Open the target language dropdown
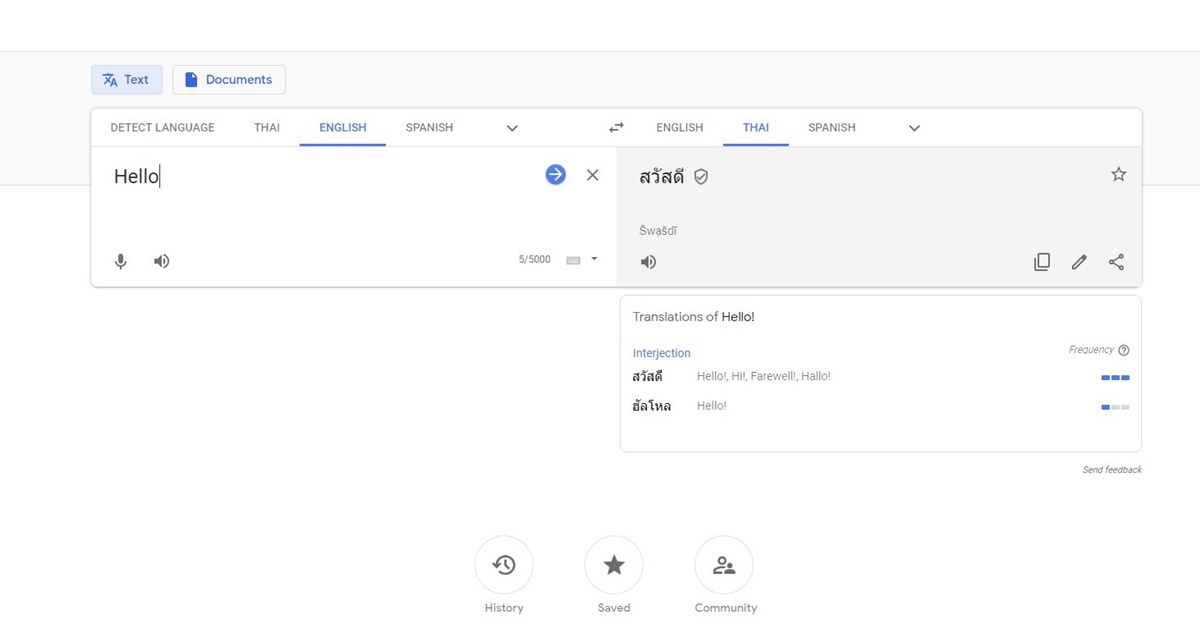Screen dimensions: 1200x628 point(913,128)
